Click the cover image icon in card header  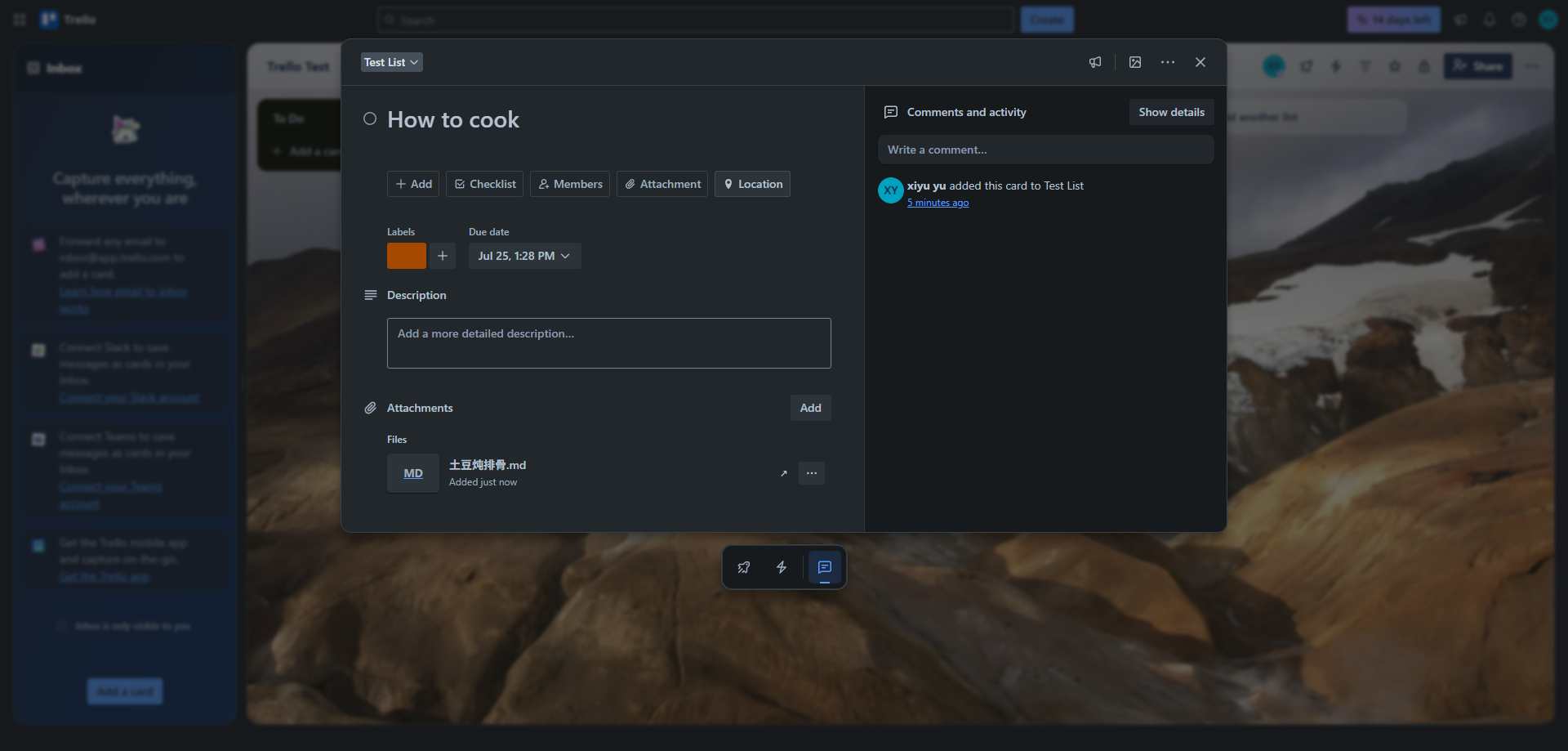(1135, 62)
